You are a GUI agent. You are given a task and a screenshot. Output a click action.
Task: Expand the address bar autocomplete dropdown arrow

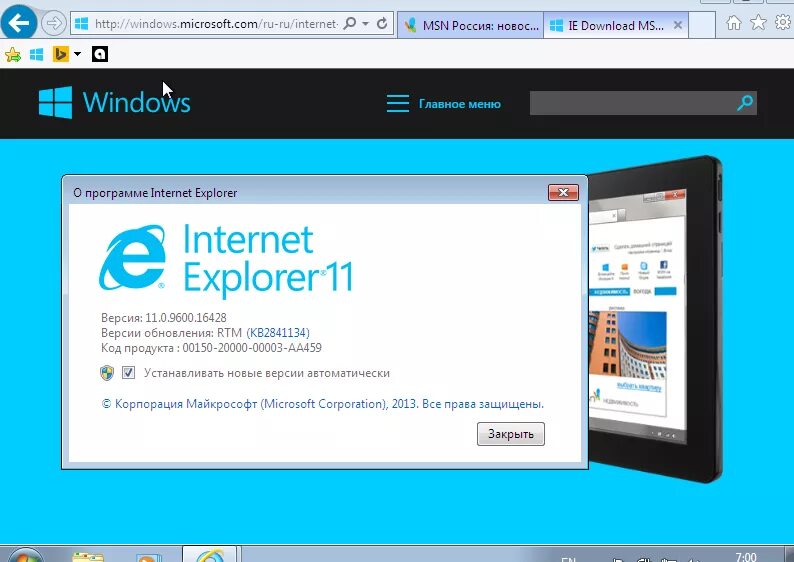point(366,24)
